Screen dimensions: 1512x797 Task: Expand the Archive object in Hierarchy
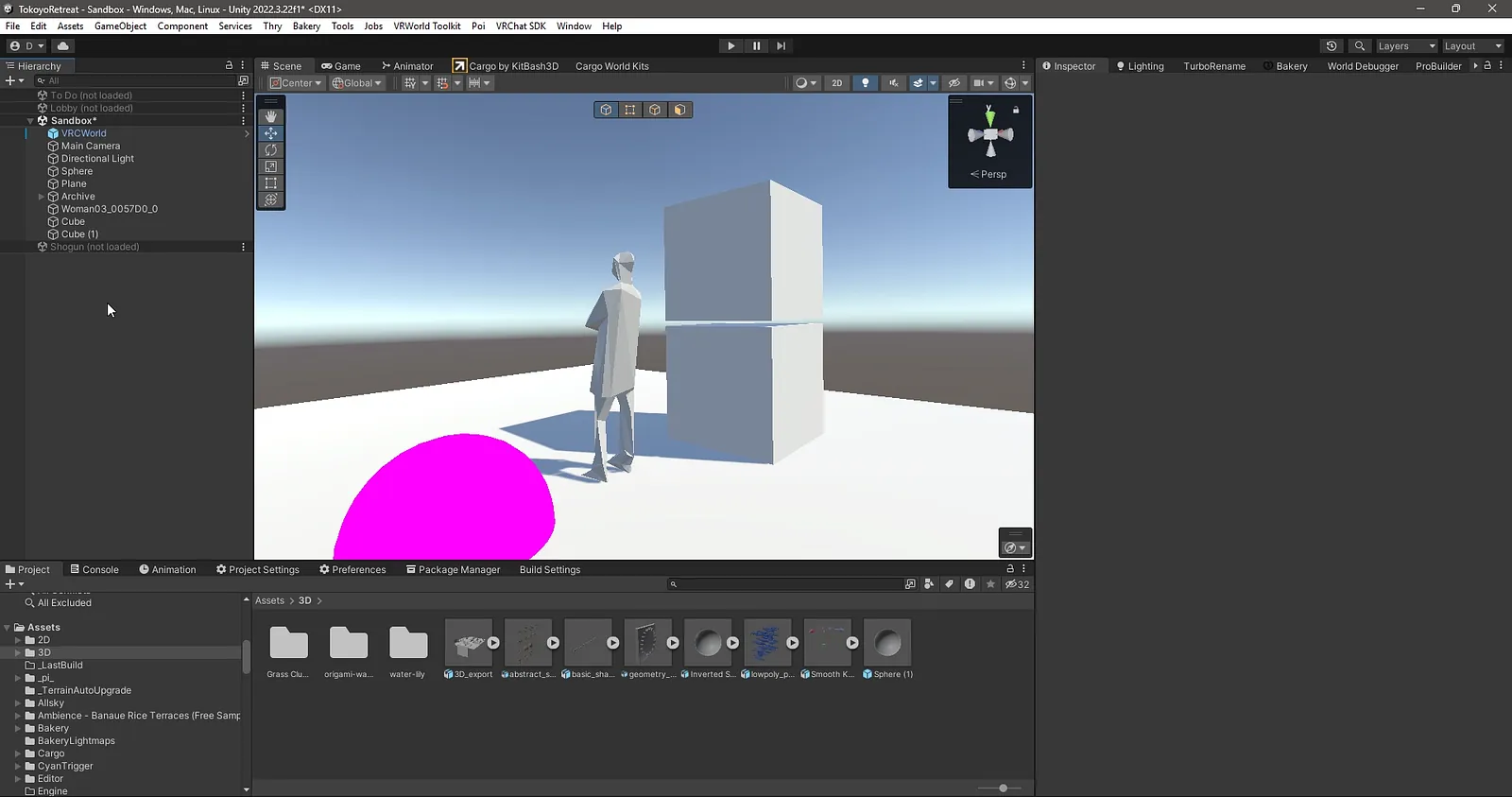(42, 197)
